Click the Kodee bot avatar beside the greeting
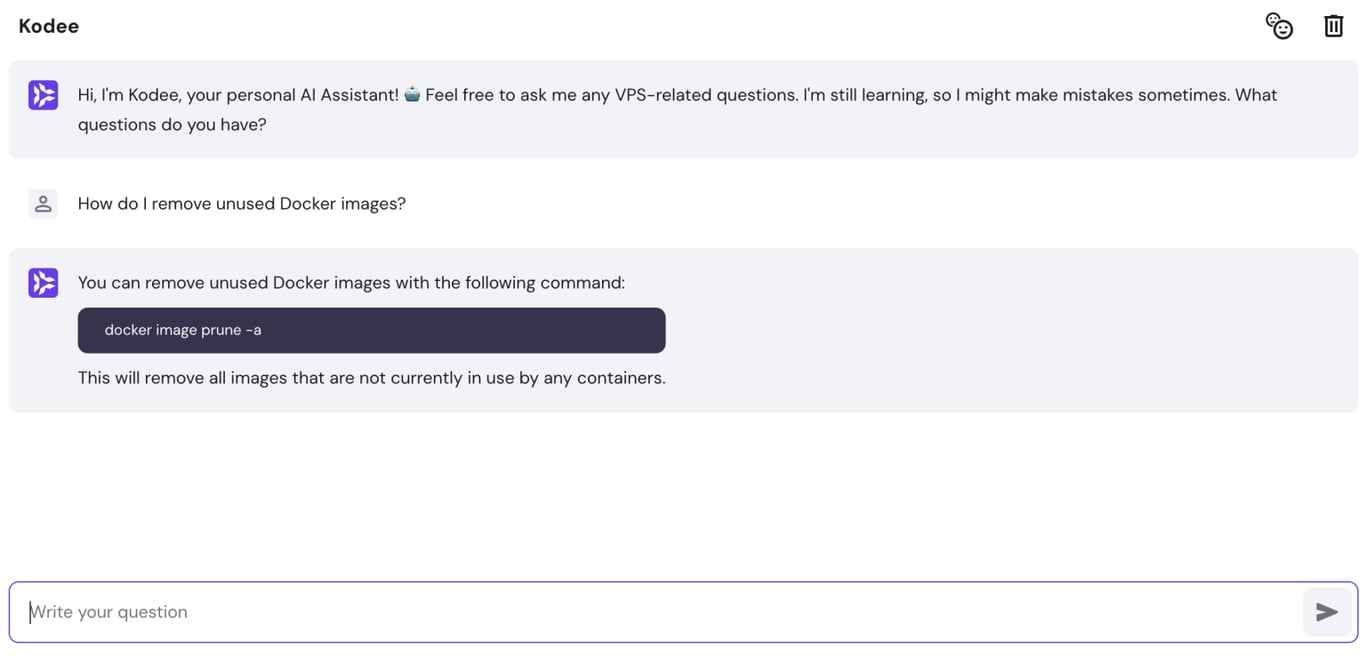1366x656 pixels. (43, 94)
